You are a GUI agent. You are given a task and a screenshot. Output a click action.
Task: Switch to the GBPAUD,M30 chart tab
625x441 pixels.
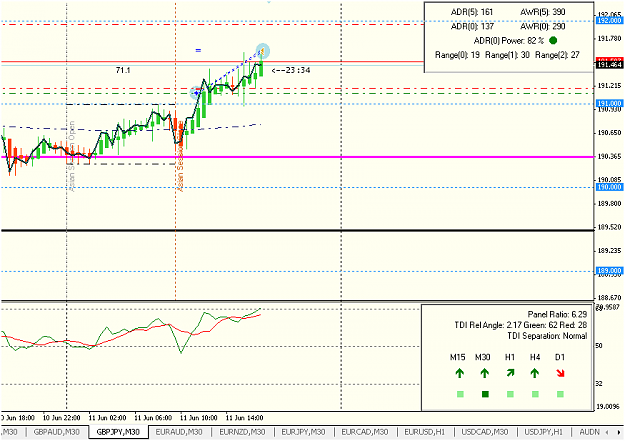point(56,432)
